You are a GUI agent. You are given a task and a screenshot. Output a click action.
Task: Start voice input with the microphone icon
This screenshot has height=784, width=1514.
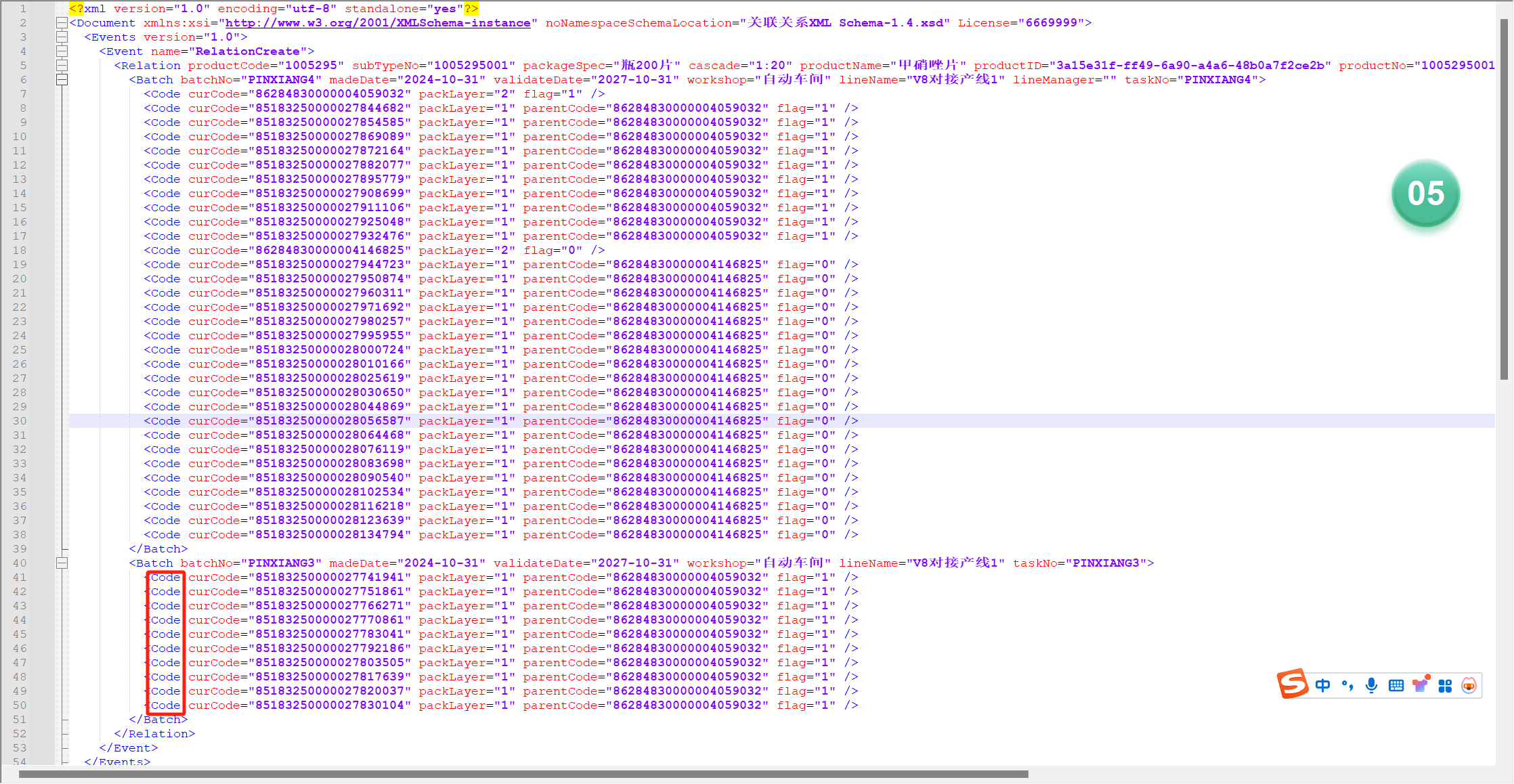coord(1372,686)
